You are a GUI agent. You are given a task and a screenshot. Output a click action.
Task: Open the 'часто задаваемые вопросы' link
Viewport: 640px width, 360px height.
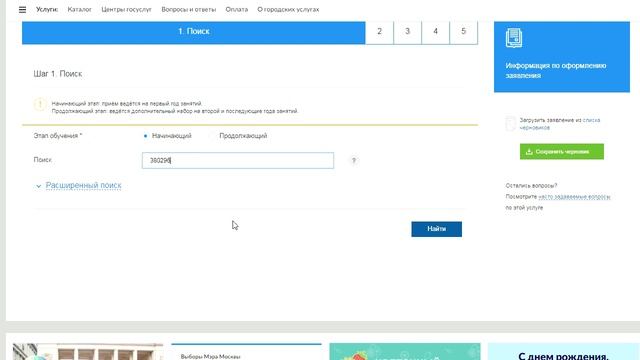(x=574, y=197)
